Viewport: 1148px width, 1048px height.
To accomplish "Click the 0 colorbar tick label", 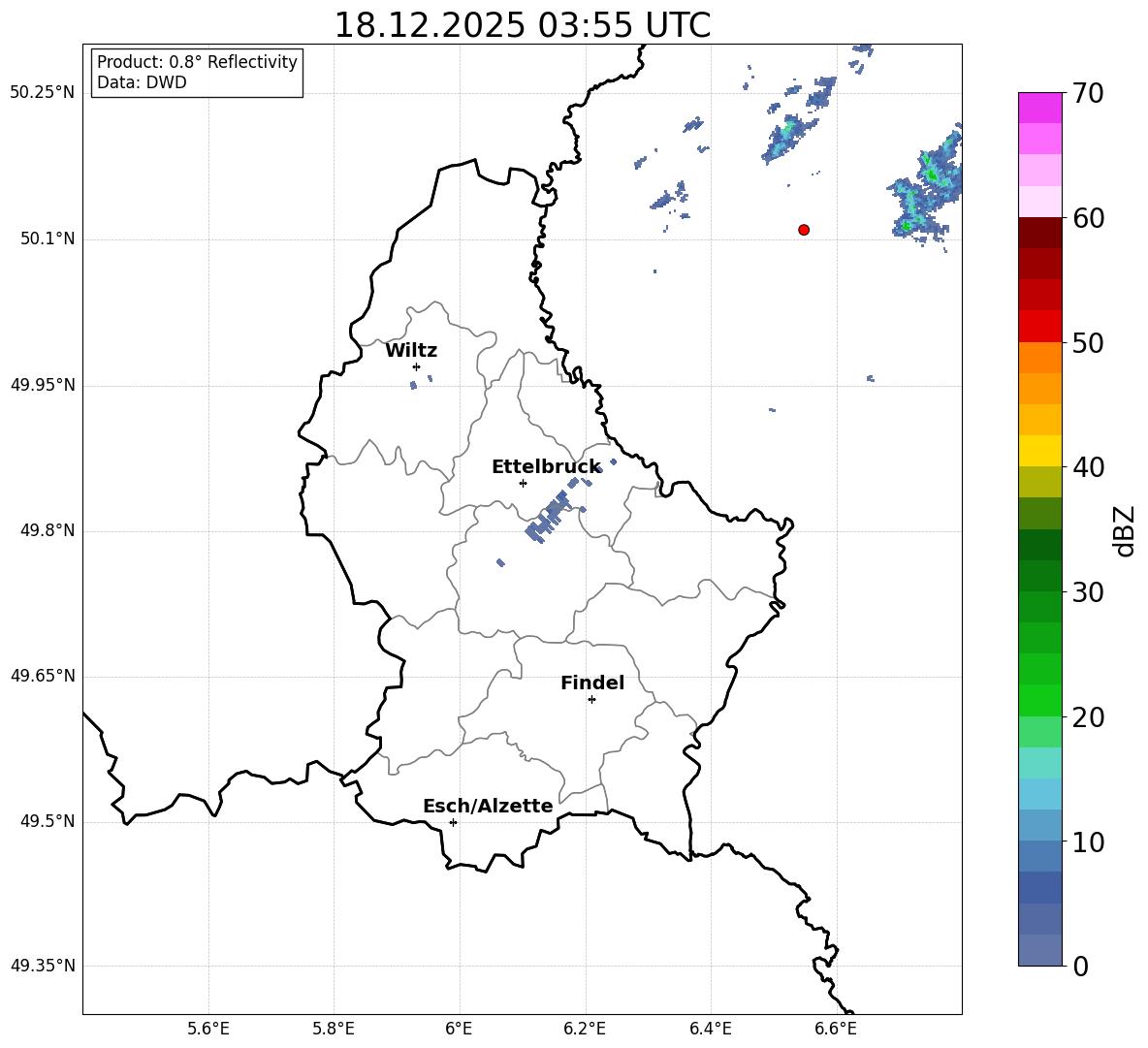I will click(x=1080, y=966).
